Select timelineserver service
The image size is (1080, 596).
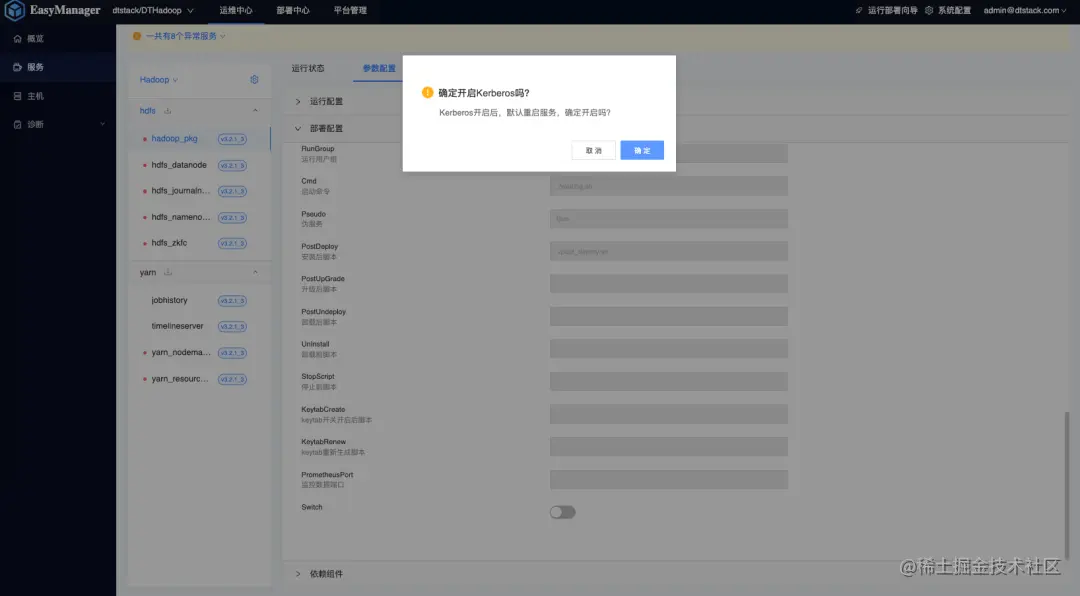(x=178, y=326)
